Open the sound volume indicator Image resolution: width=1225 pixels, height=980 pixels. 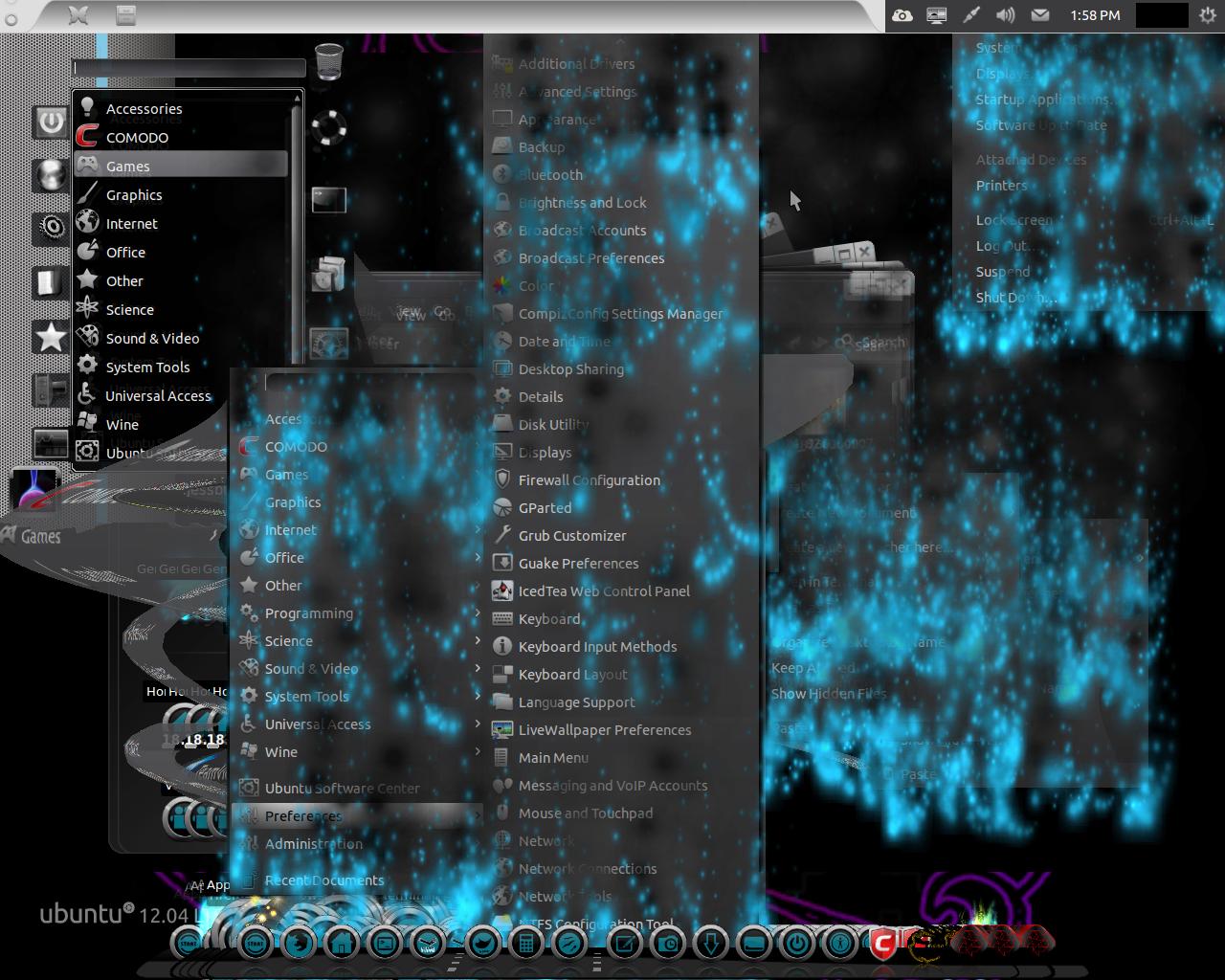tap(1005, 15)
